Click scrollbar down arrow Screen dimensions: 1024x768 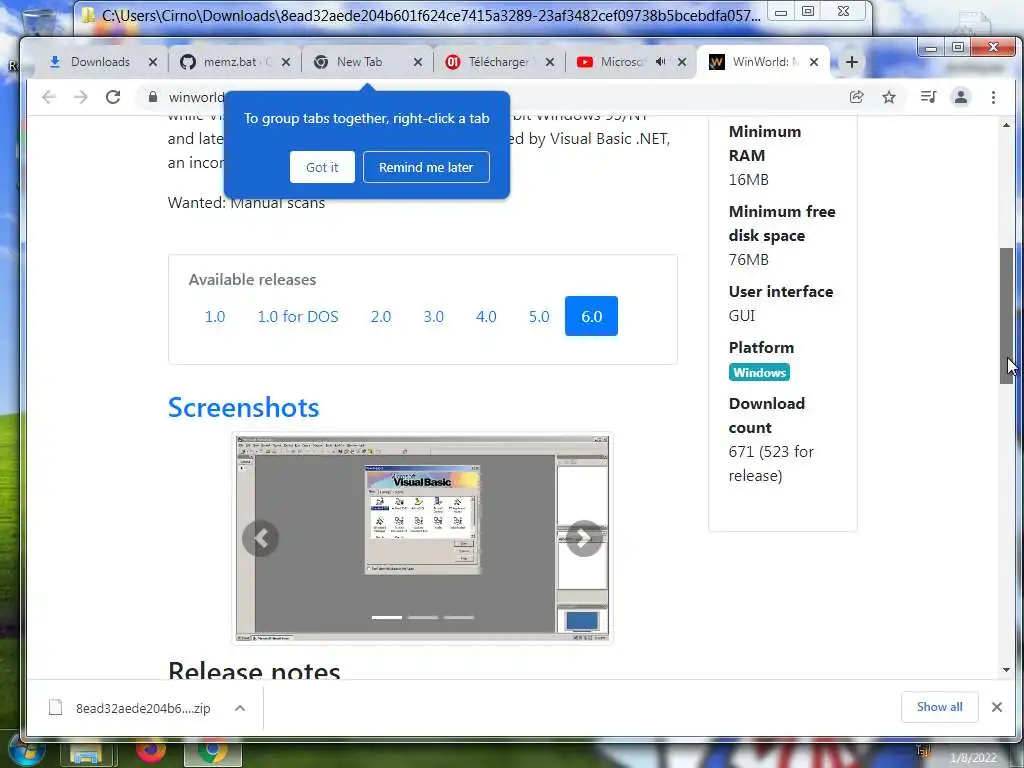coord(1006,670)
